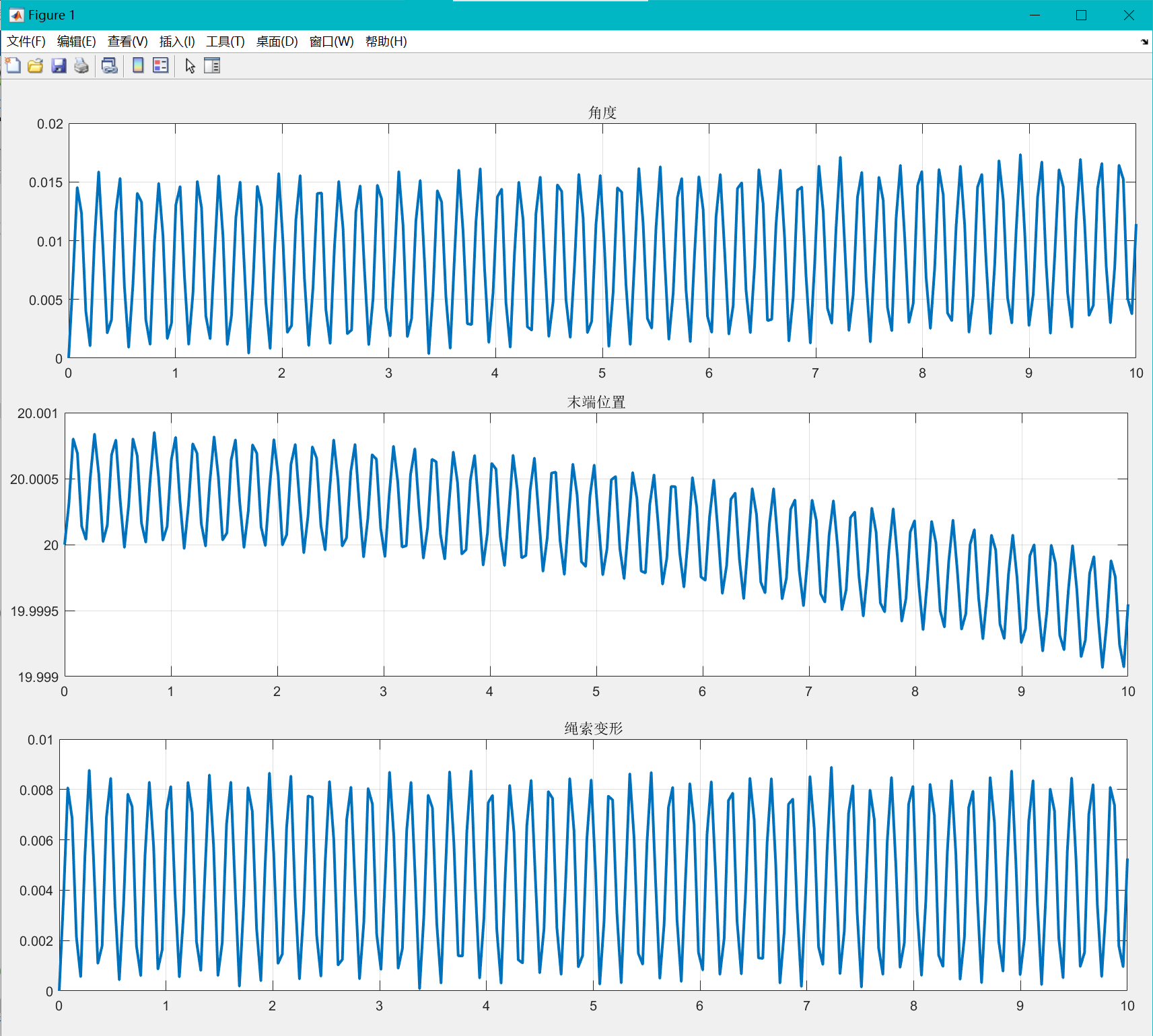The image size is (1153, 1036).
Task: Click the 0.008 y-axis label of the bottom plot
Action: pos(36,790)
